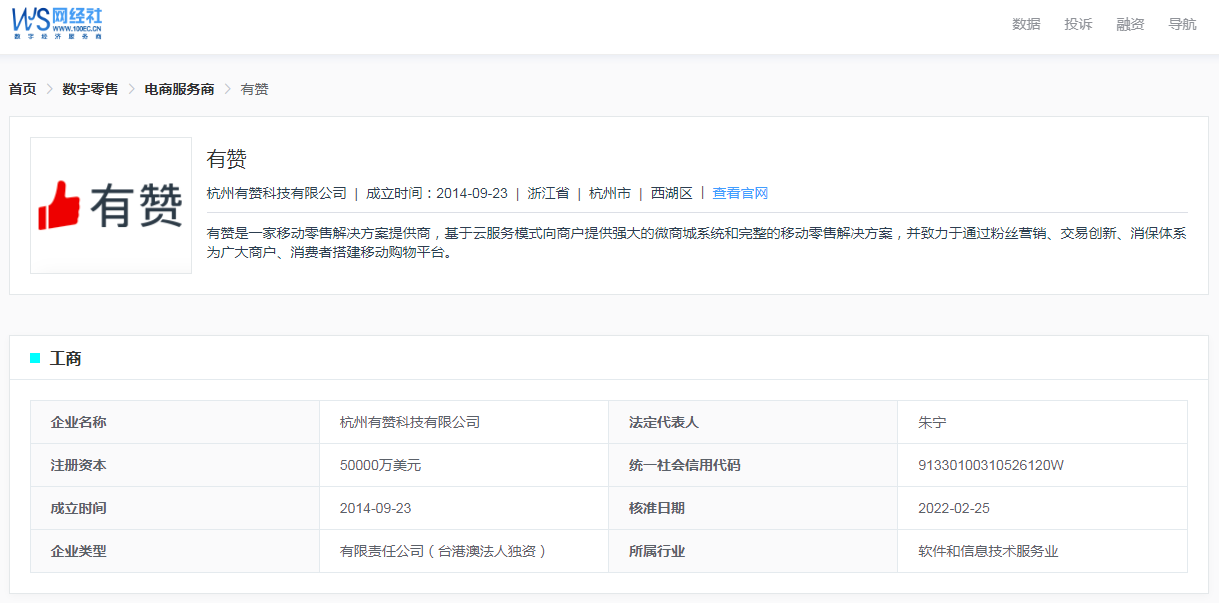Click the approval date 2022-02-25 cell
Screen dimensions: 1219x603
click(953, 508)
